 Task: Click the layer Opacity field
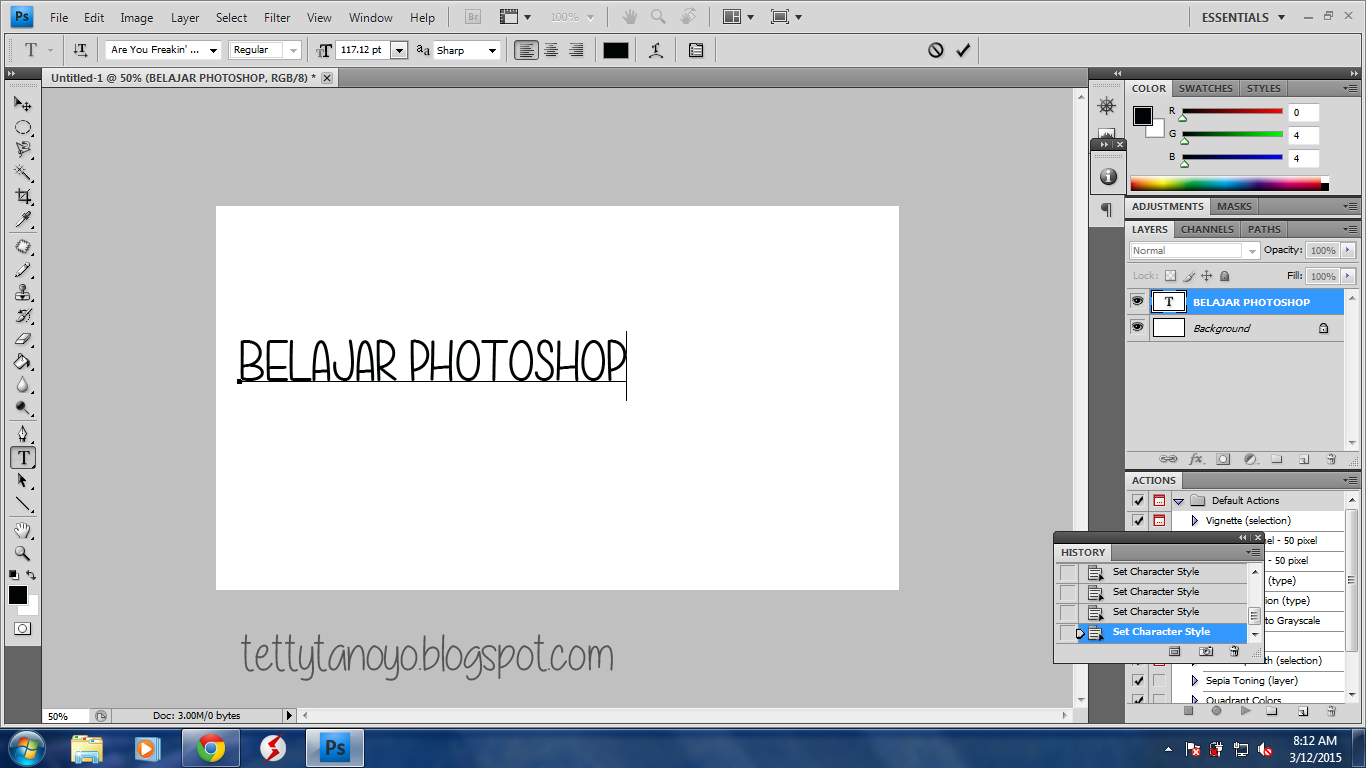coord(1322,251)
